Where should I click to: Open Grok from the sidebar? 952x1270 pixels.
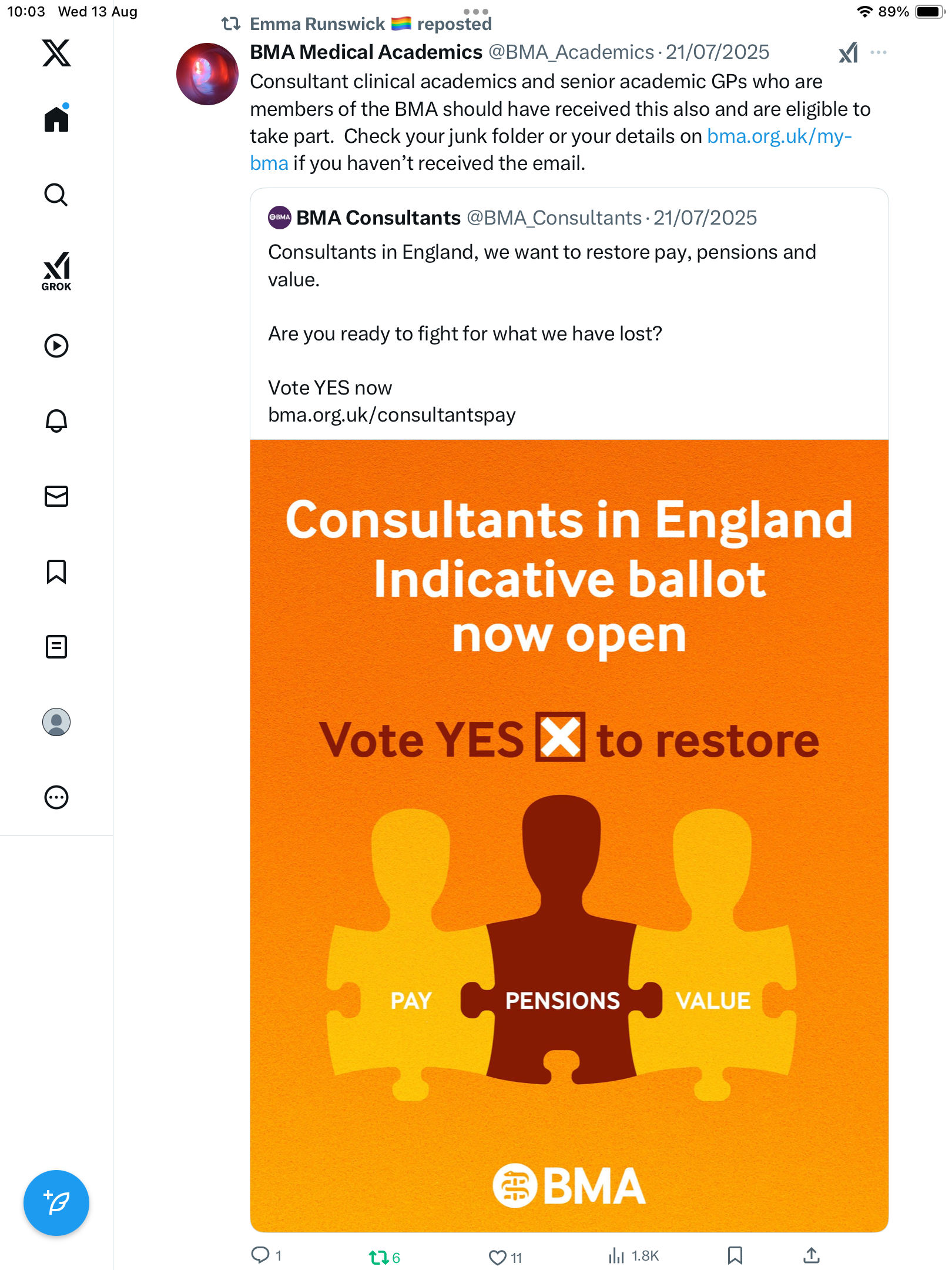[56, 272]
